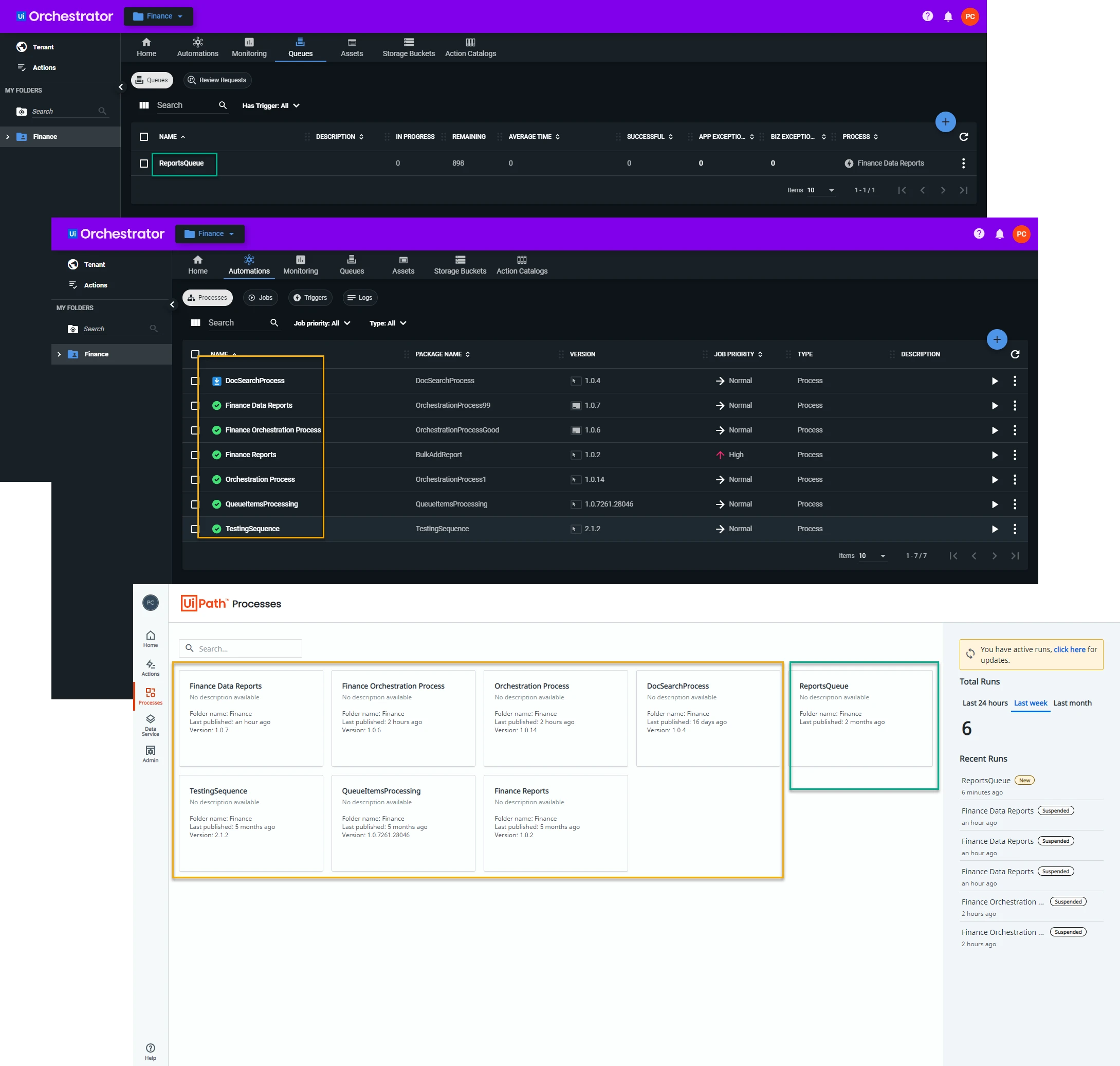Toggle select-all checkbox in queues table header
The height and width of the screenshot is (1066, 1120).
[144, 137]
